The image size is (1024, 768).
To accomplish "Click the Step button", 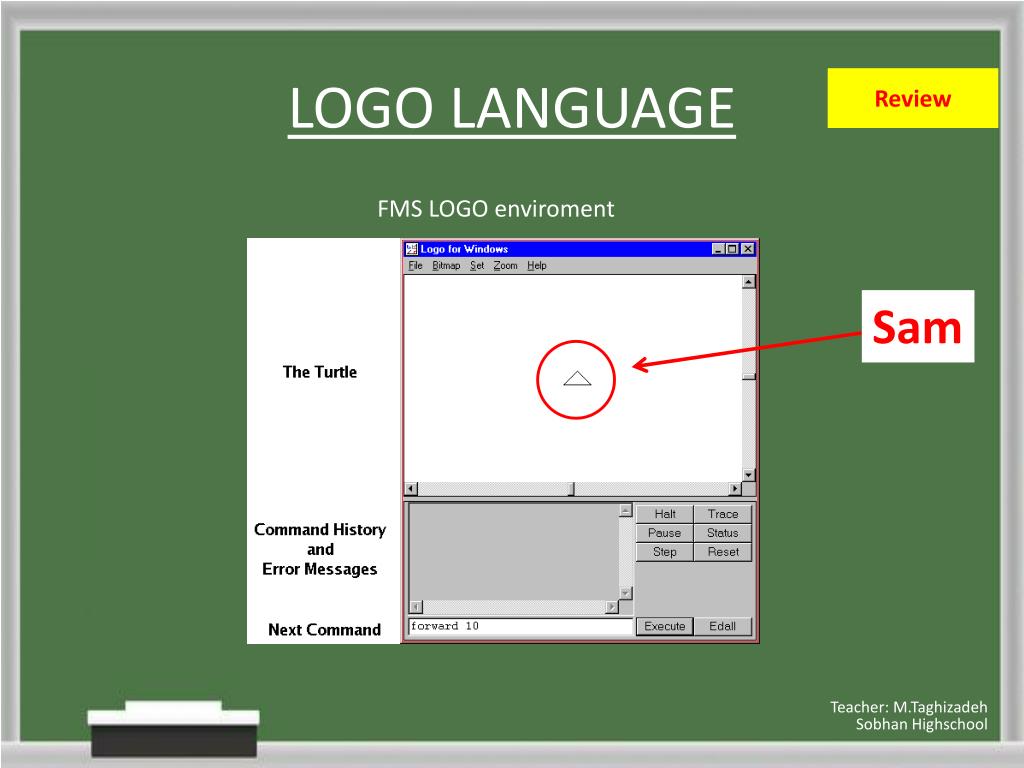I will pos(665,552).
